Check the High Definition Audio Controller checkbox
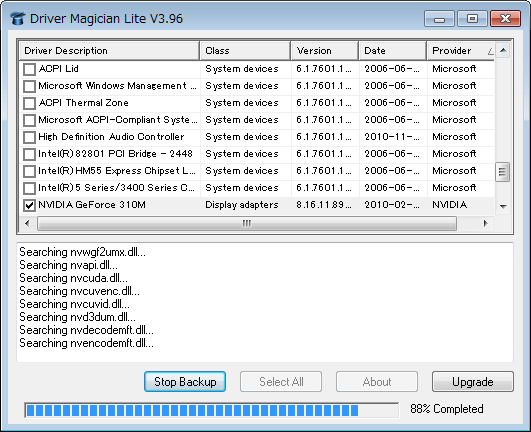 (x=29, y=137)
